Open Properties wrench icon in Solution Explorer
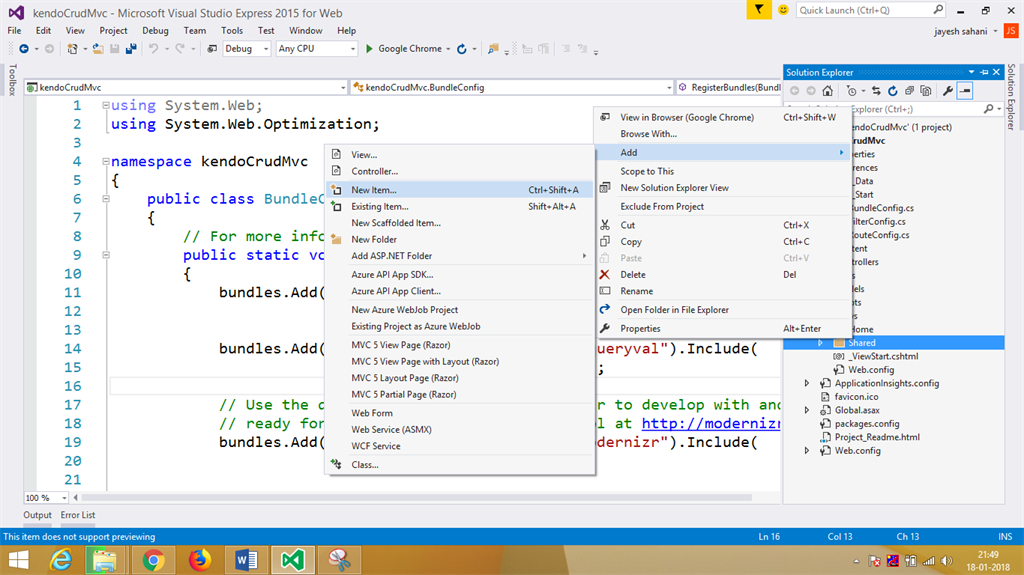This screenshot has height=575, width=1024. (x=947, y=91)
